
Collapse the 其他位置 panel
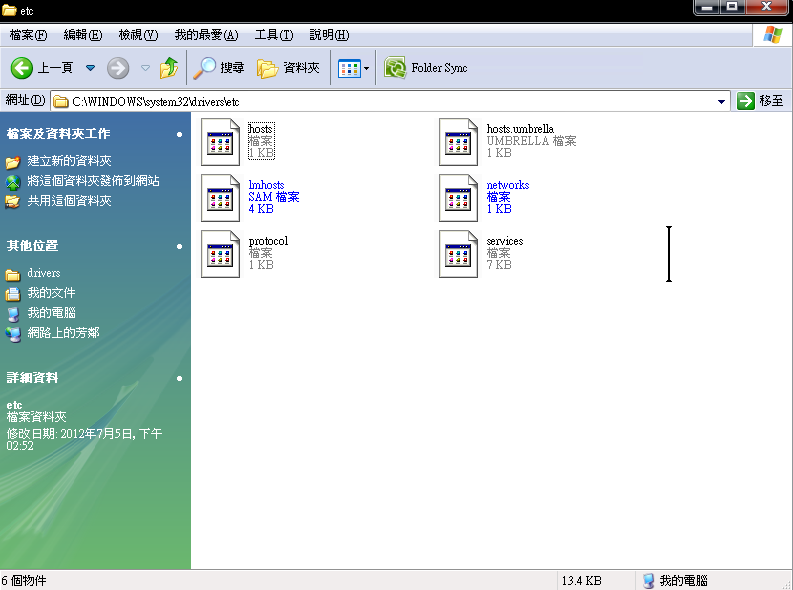(180, 247)
